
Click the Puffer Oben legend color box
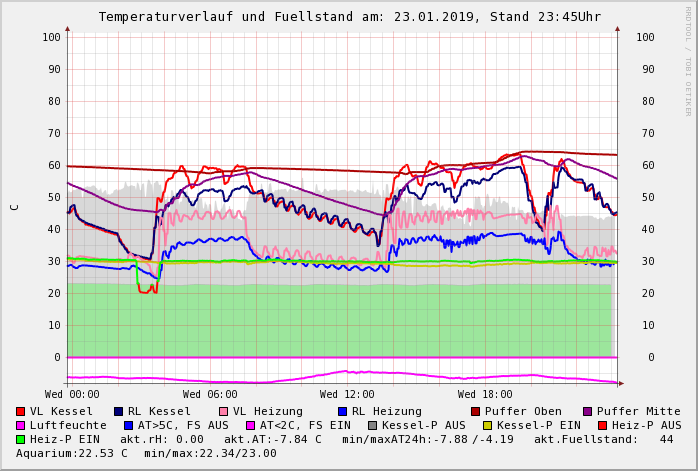[475, 412]
